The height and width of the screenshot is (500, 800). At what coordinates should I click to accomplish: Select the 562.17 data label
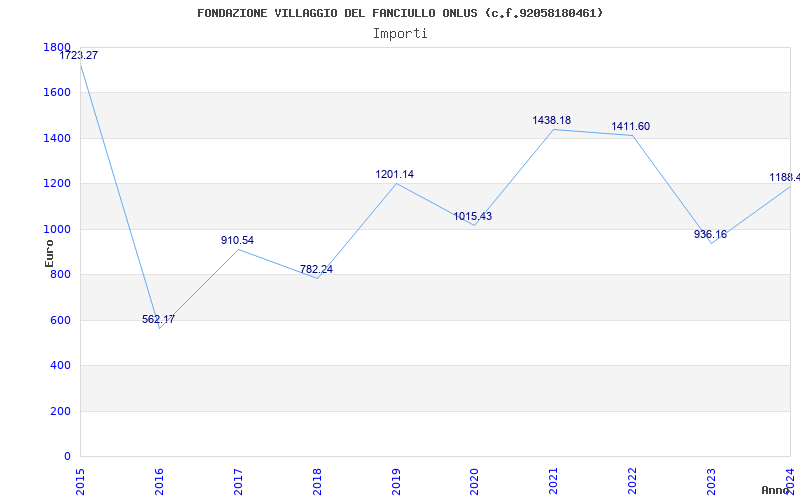point(158,319)
